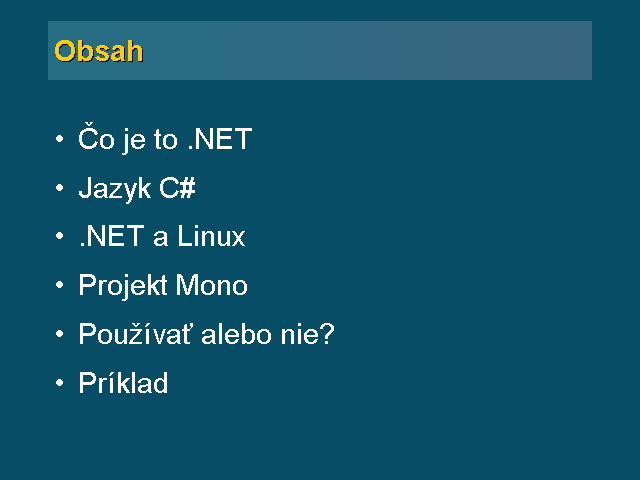Click the question mark after 'nie'
This screenshot has height=480, width=640.
tap(327, 334)
